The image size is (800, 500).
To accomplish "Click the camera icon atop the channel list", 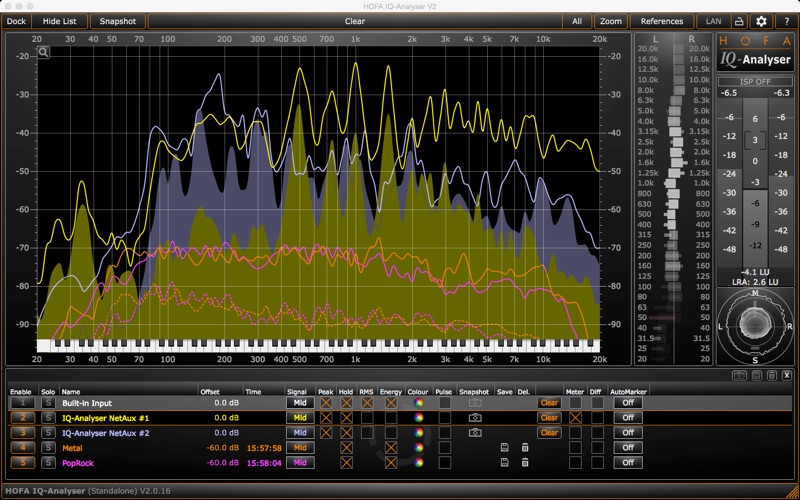I will tap(738, 376).
